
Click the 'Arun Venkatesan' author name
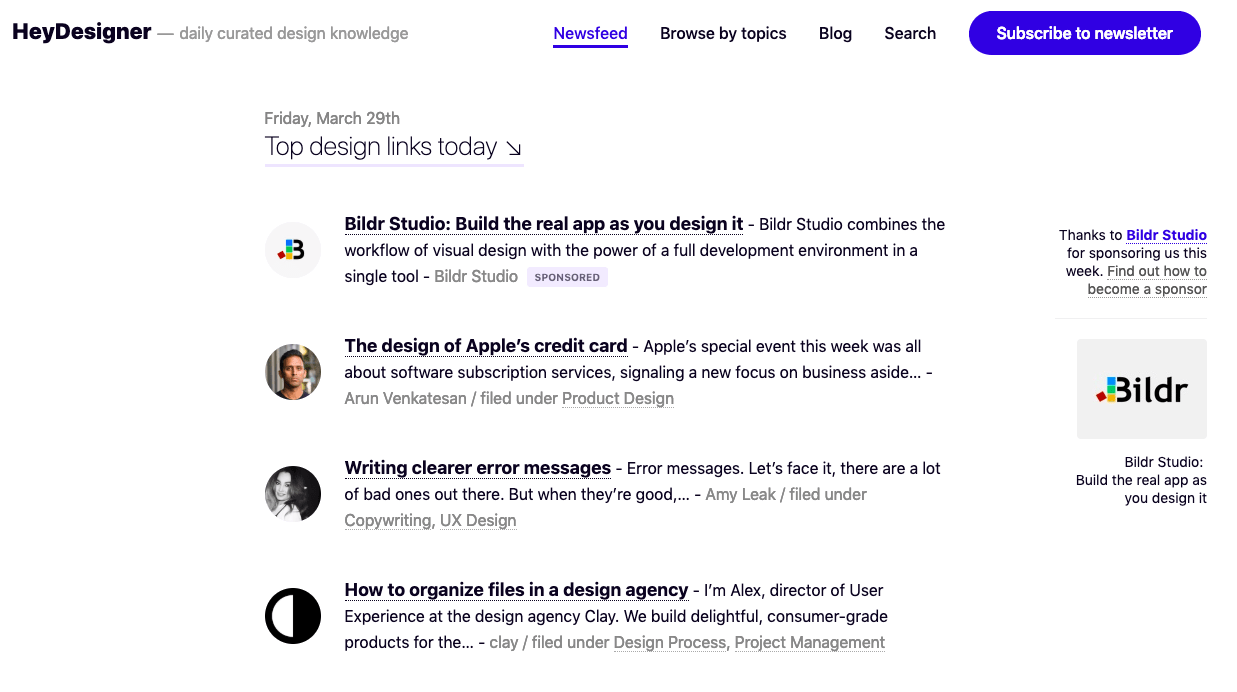coord(407,398)
